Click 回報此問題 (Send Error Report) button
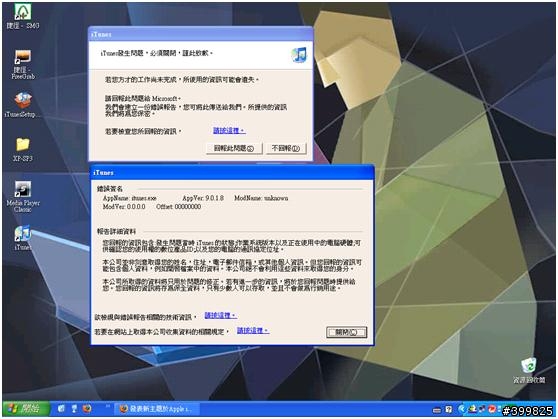 tap(234, 148)
